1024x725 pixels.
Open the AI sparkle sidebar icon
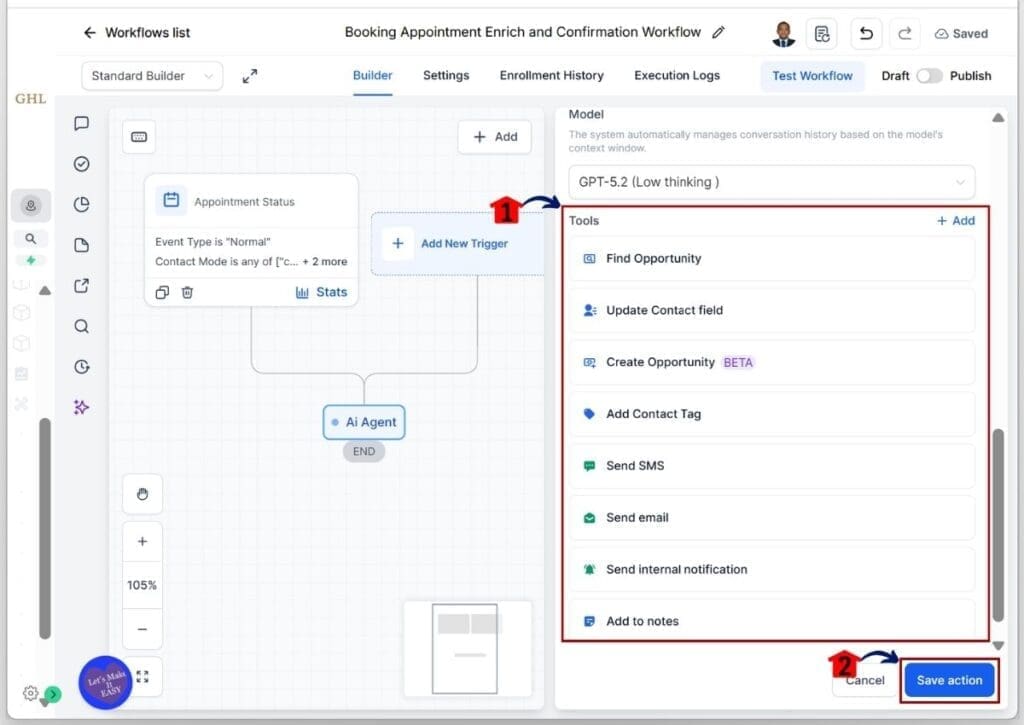[82, 407]
